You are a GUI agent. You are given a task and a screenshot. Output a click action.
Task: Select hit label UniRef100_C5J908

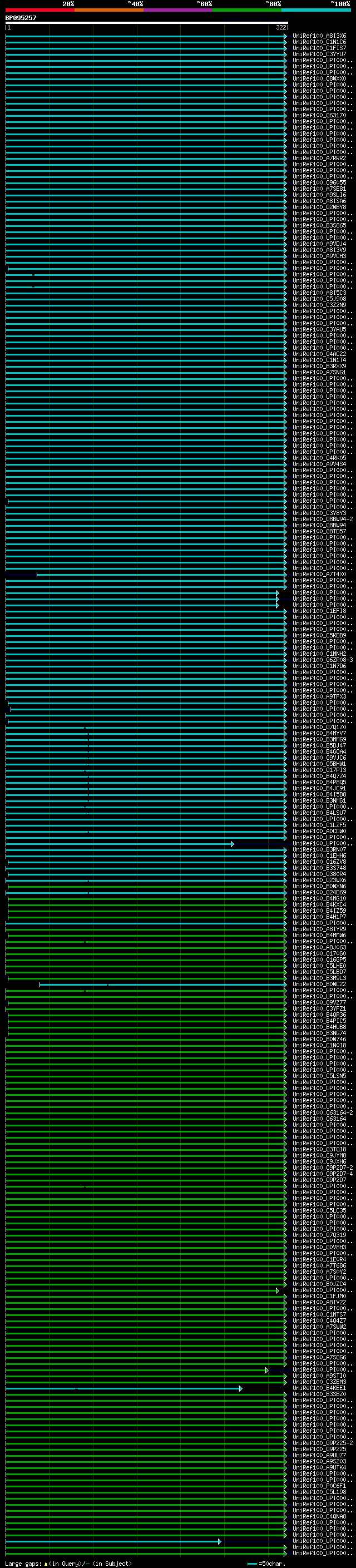pos(319,299)
